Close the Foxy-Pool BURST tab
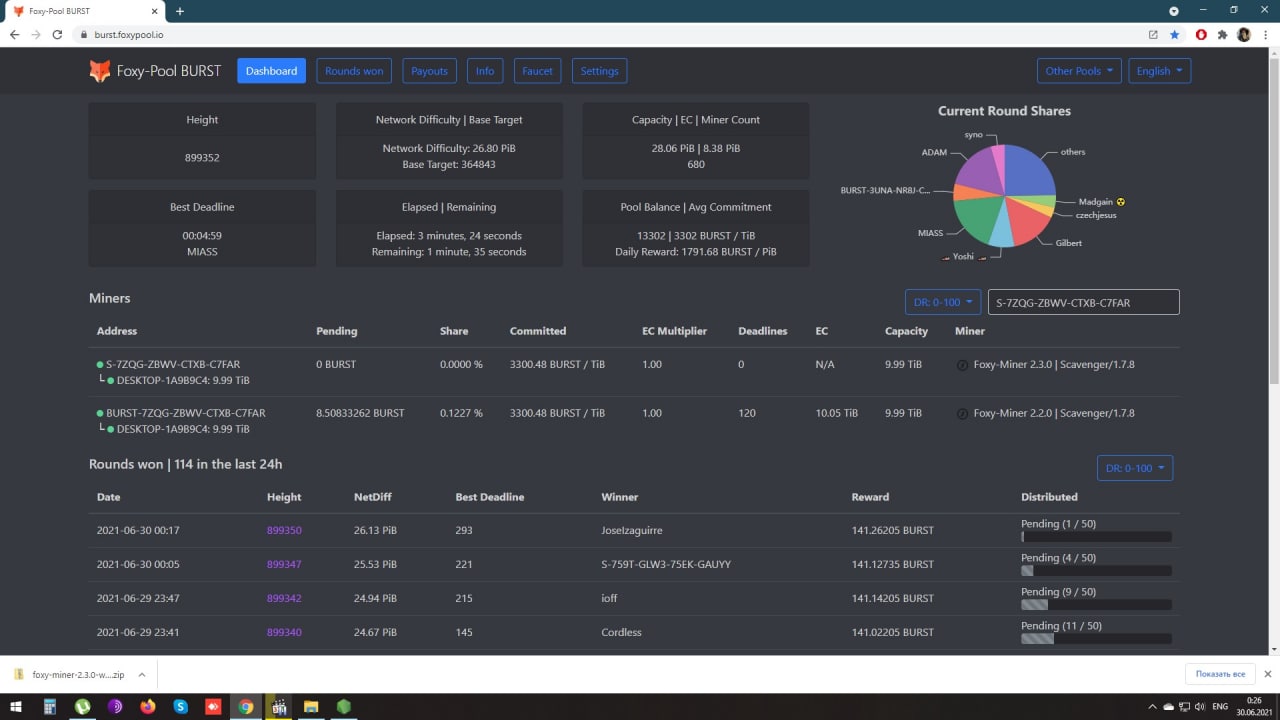 point(155,11)
